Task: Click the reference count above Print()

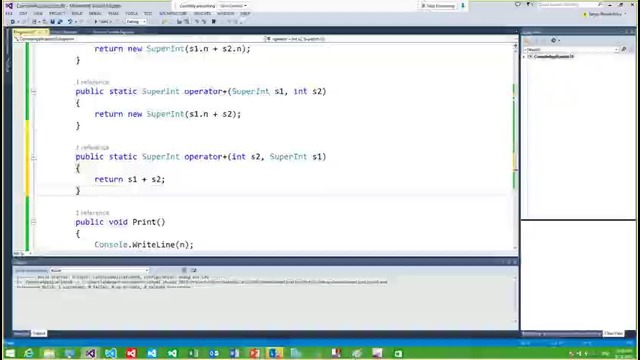Action: 92,213
